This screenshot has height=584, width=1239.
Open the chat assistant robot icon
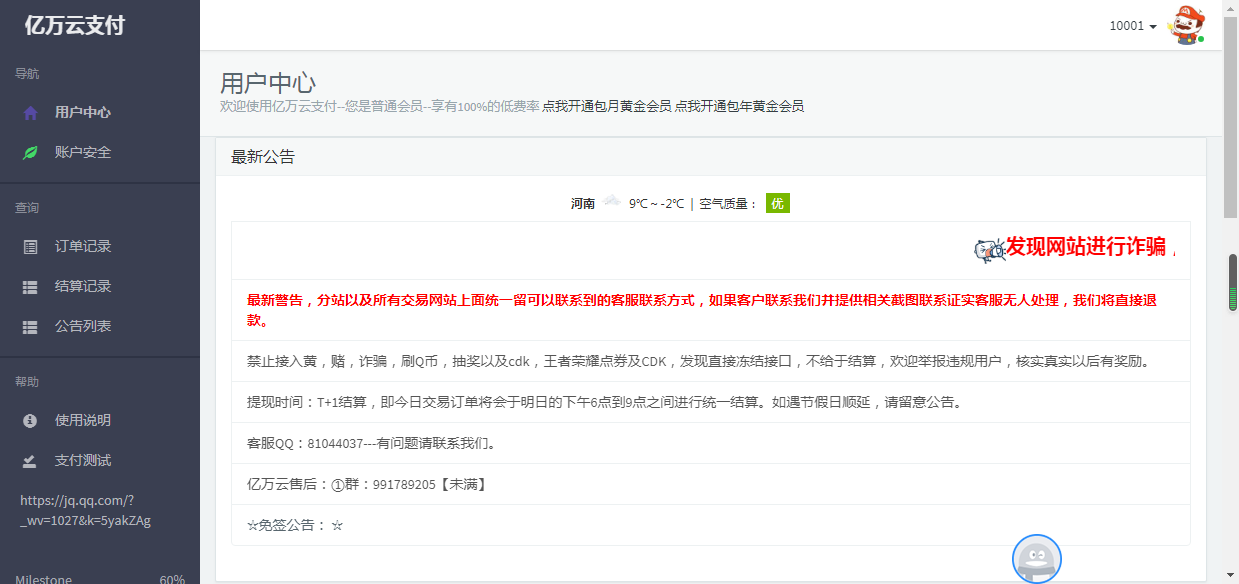1037,559
